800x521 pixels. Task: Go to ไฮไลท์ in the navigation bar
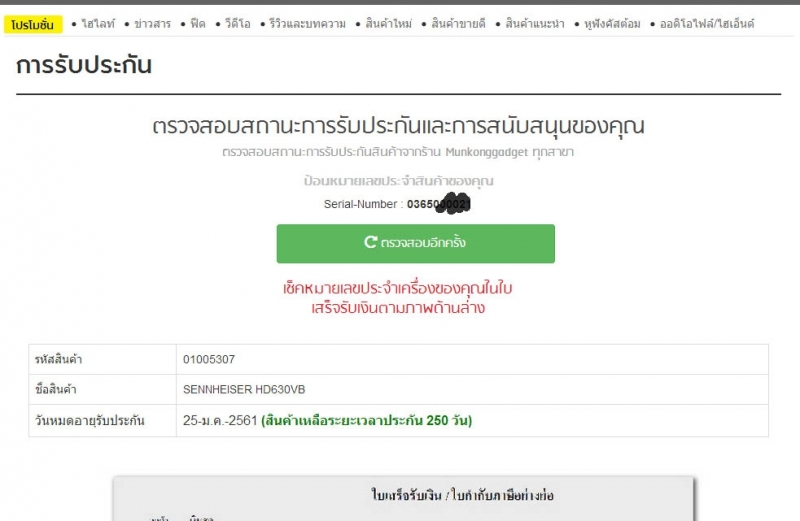[x=98, y=24]
